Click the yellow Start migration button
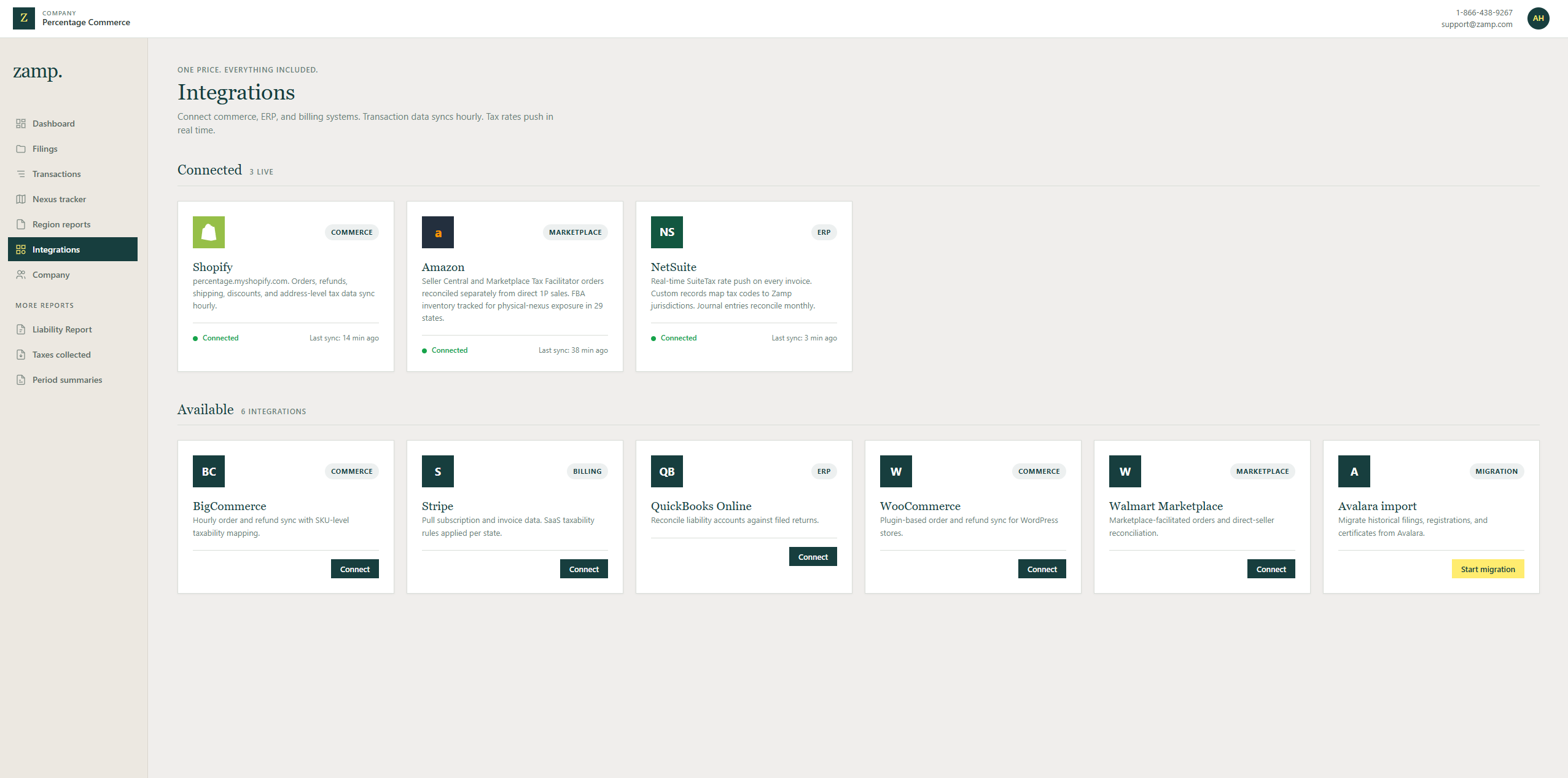The image size is (1568, 778). (1488, 569)
